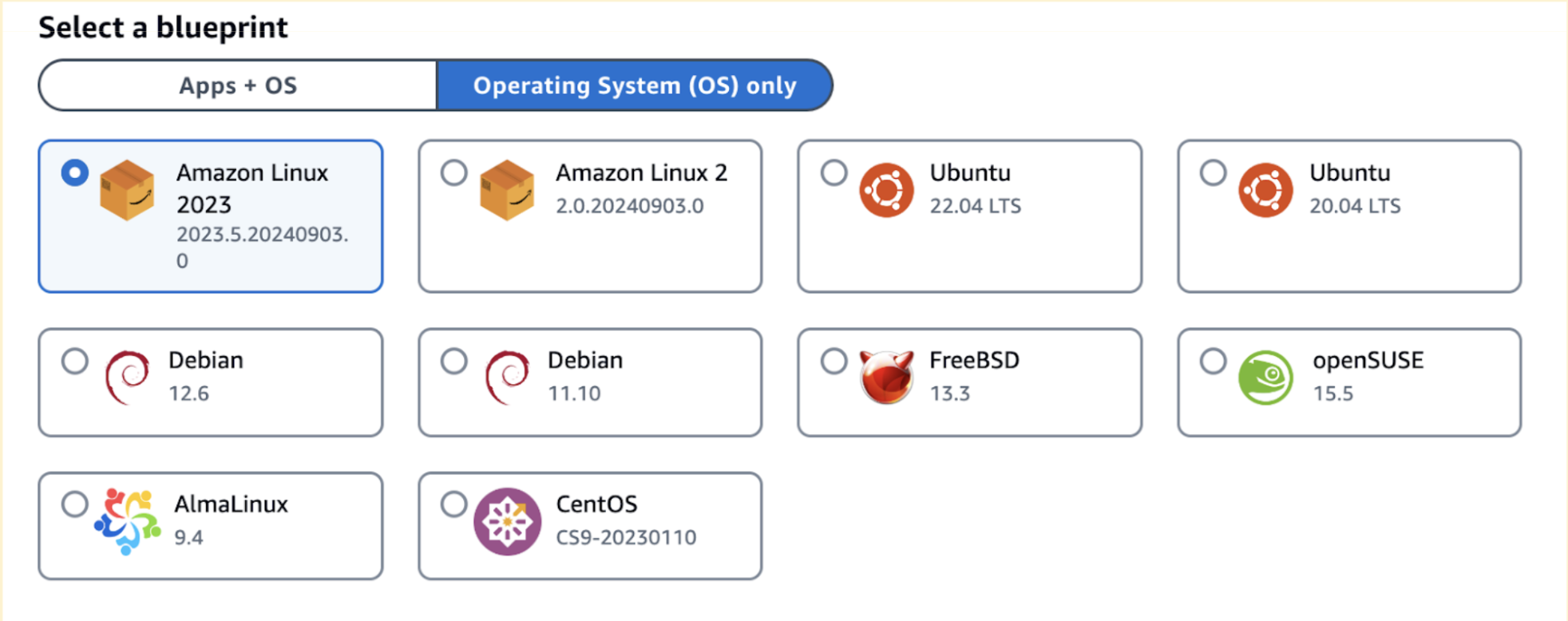1568x621 pixels.
Task: Click the '22.04 LTS' version text
Action: tap(976, 206)
